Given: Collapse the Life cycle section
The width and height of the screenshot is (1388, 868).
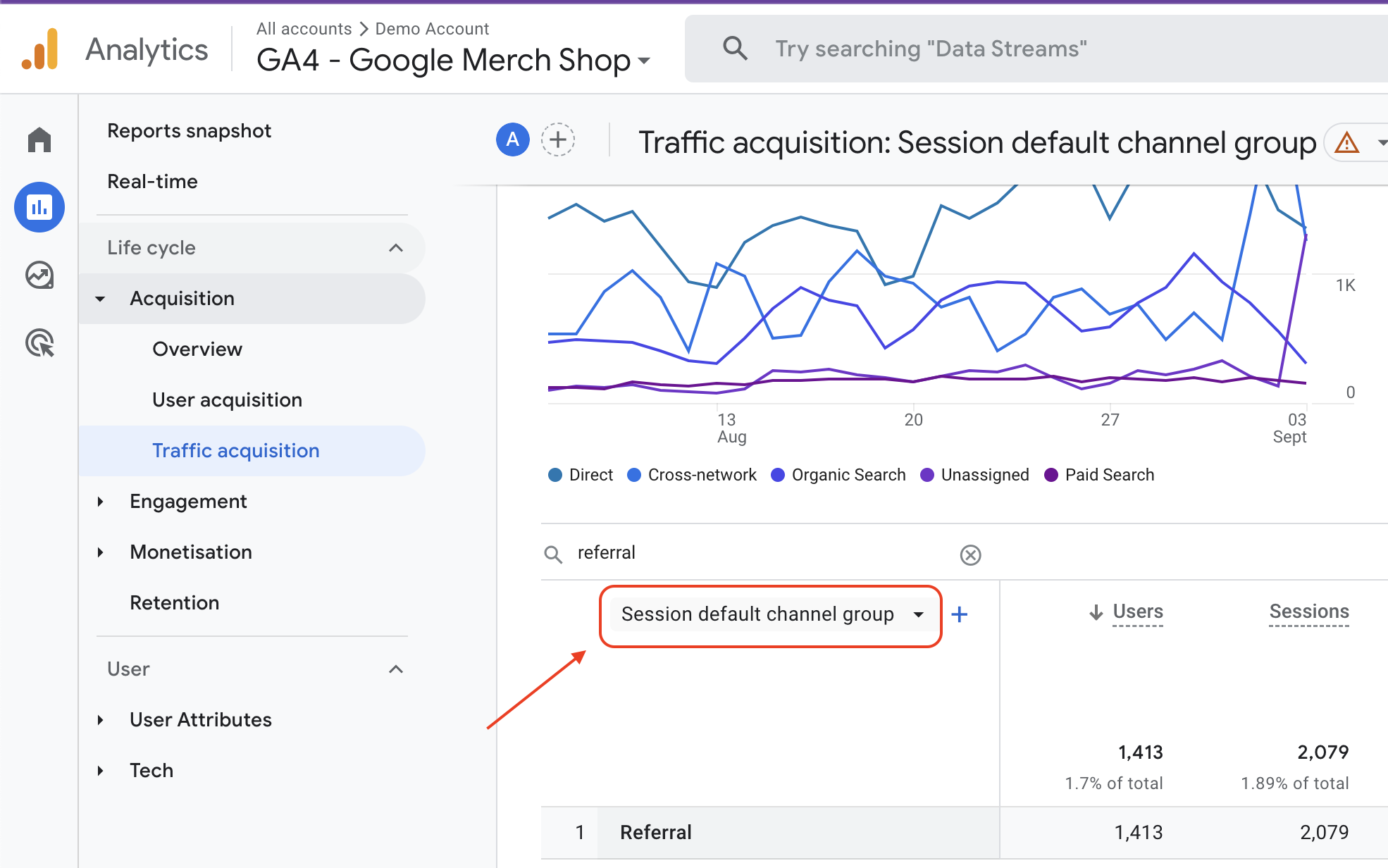Looking at the screenshot, I should point(396,248).
